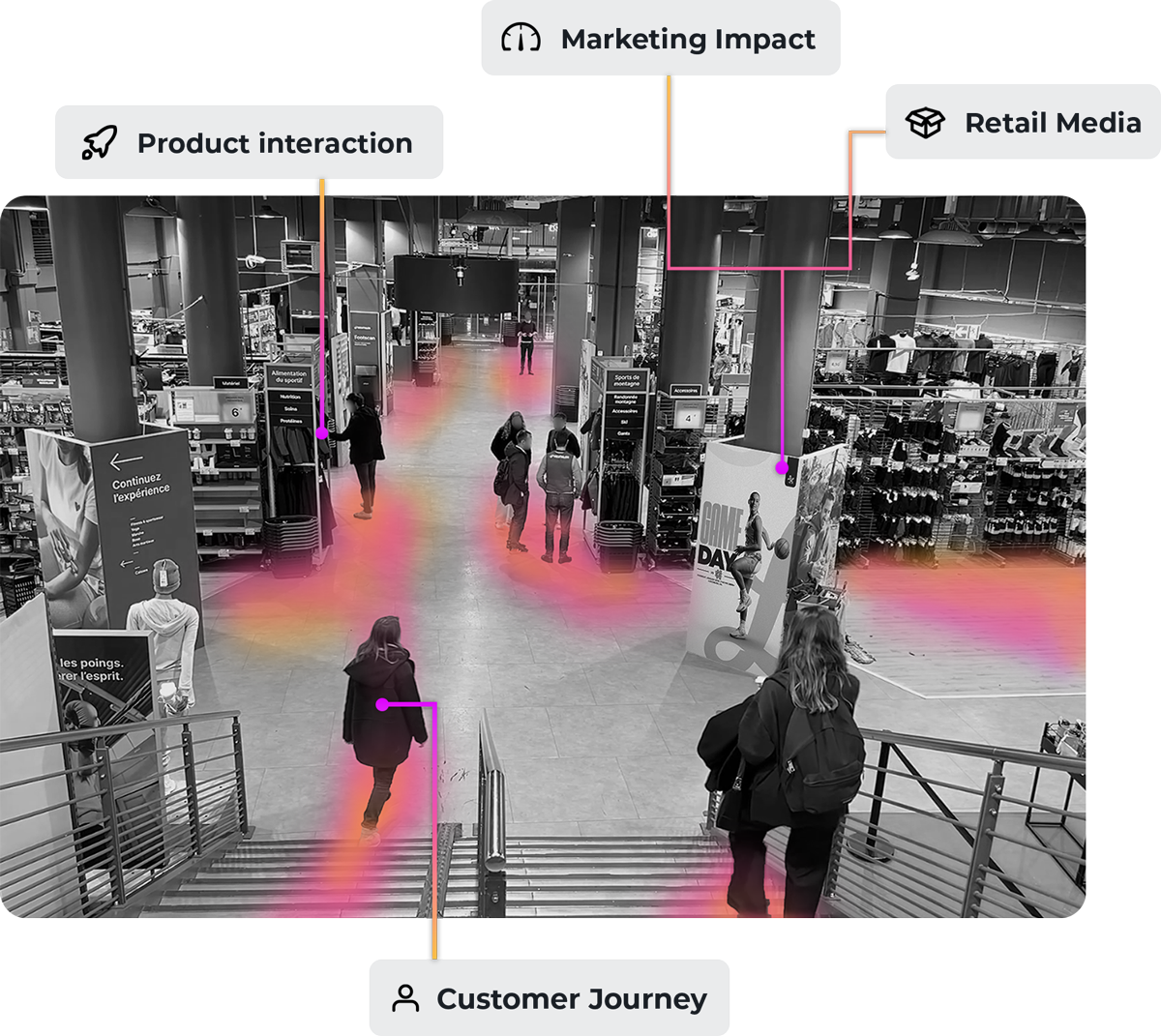Select the Product interaction label text
Screen dimensions: 1161x1036
click(x=275, y=143)
